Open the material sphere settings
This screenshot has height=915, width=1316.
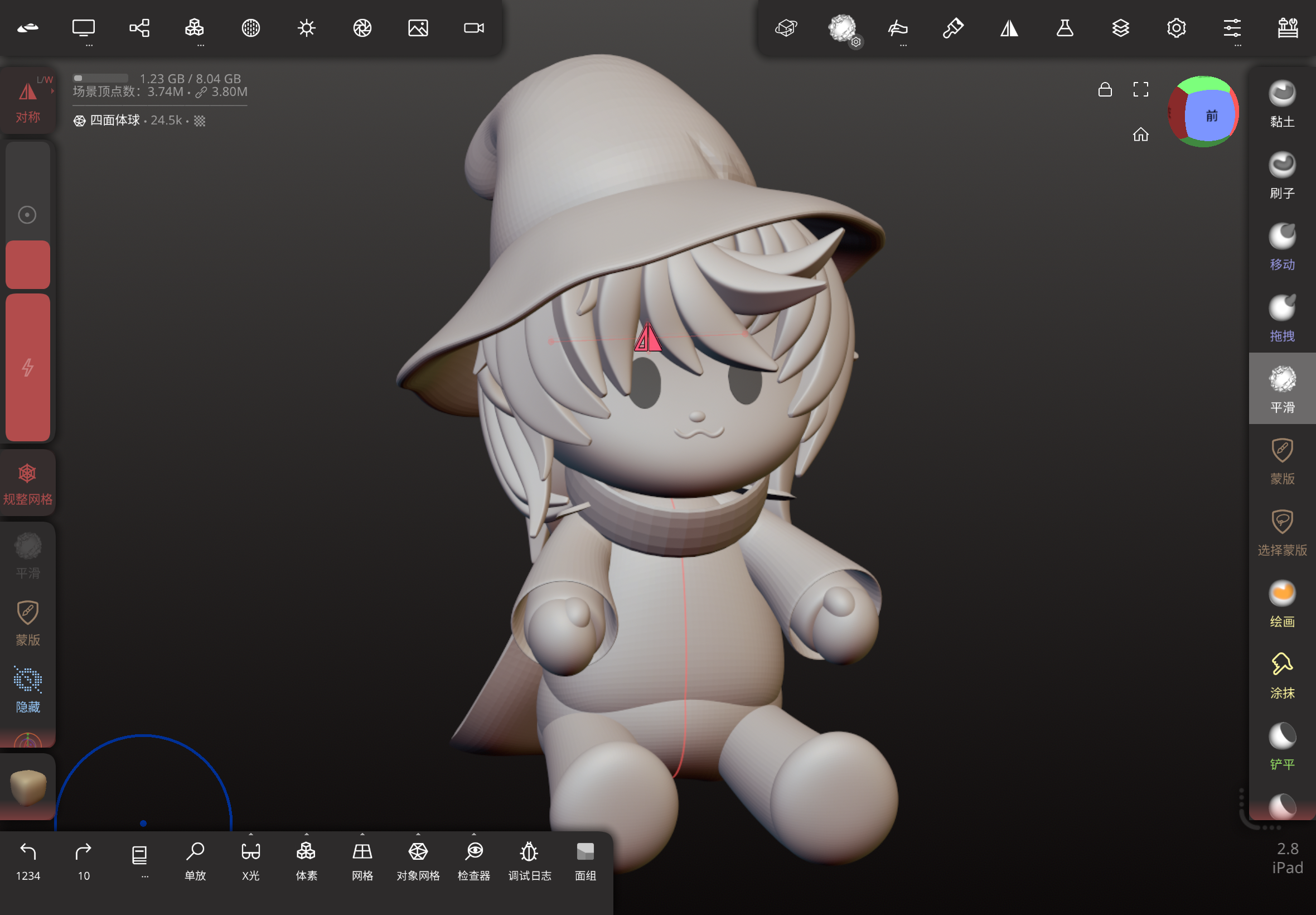[251, 27]
